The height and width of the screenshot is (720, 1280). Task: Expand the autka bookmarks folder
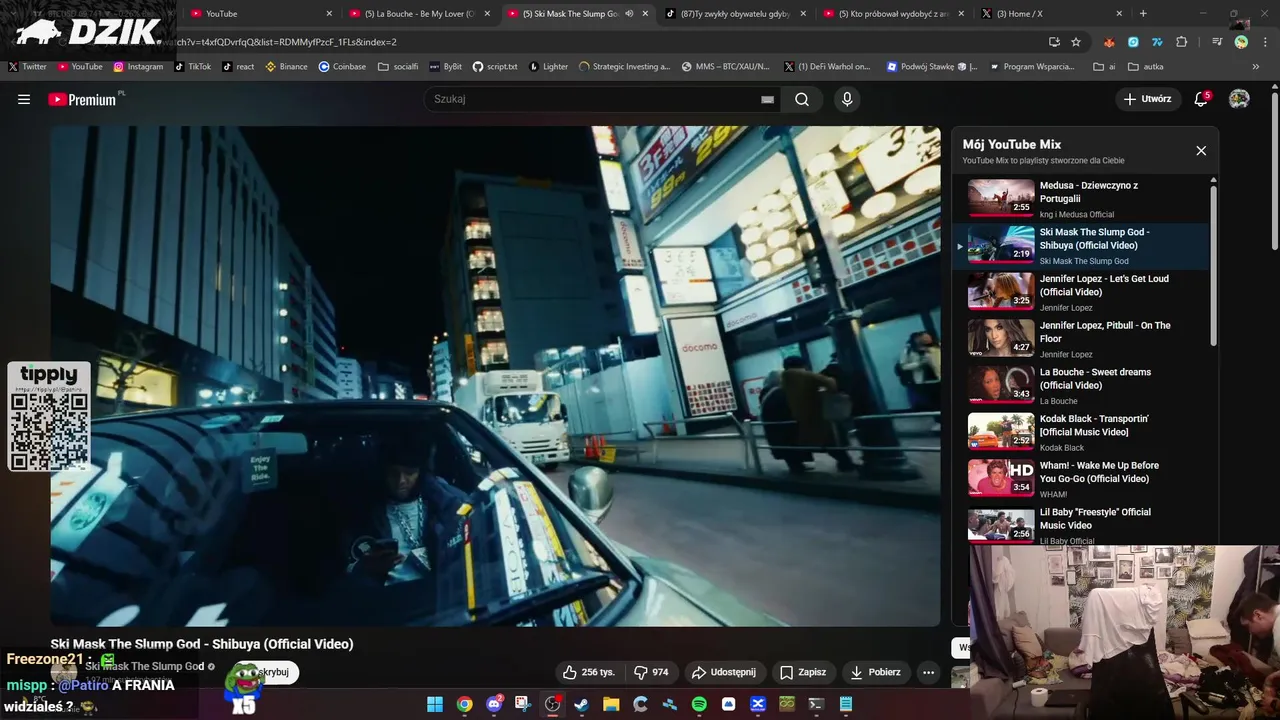tap(1146, 67)
